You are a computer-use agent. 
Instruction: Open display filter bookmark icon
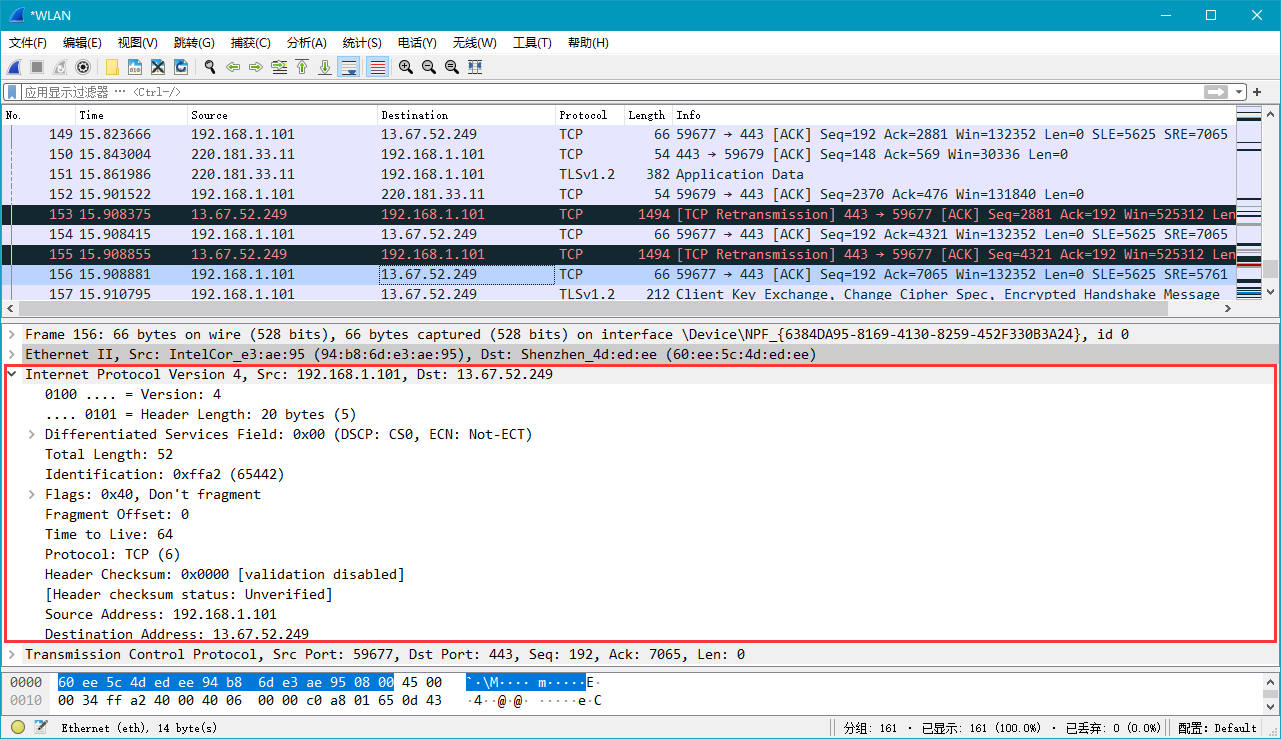coord(12,92)
